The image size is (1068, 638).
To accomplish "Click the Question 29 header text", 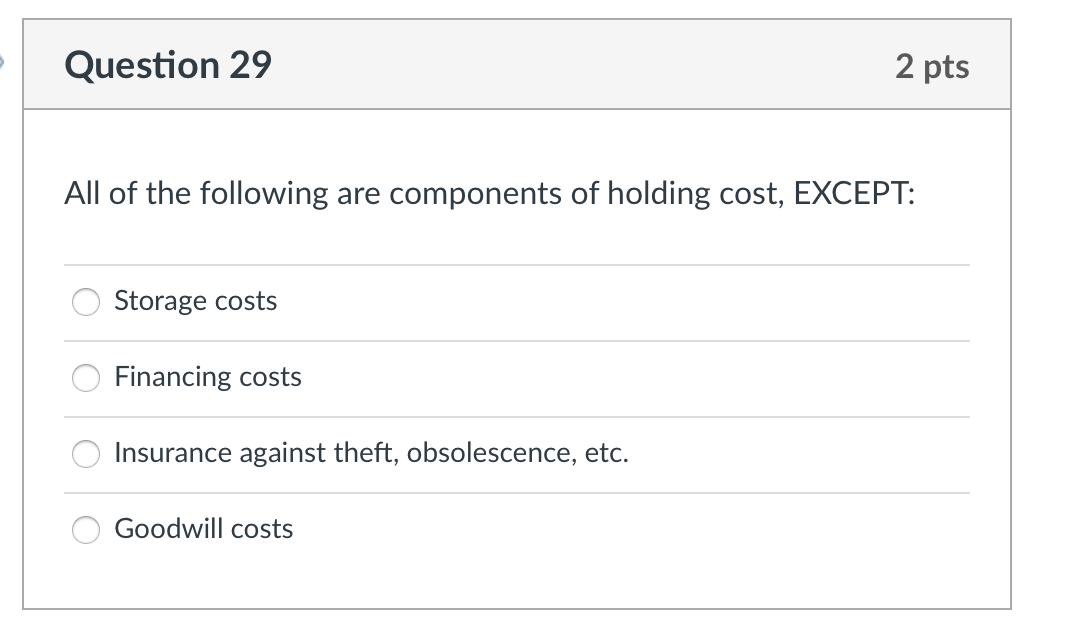I will (x=166, y=65).
